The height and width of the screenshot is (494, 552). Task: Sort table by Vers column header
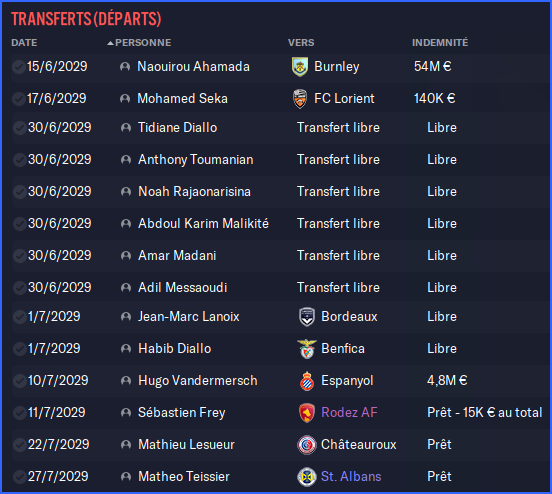[x=301, y=43]
